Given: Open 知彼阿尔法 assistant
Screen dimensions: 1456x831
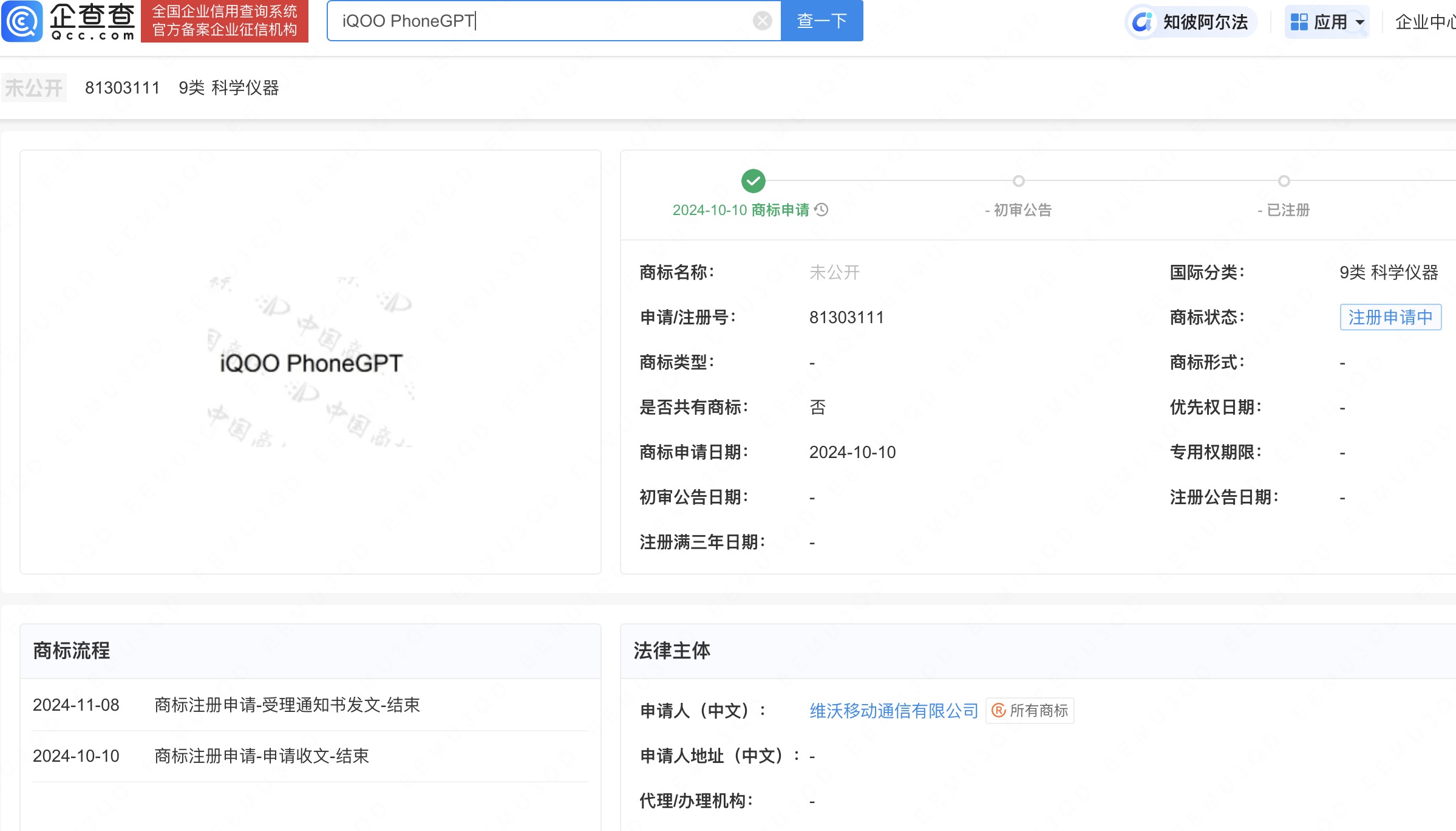Looking at the screenshot, I should [x=1191, y=22].
